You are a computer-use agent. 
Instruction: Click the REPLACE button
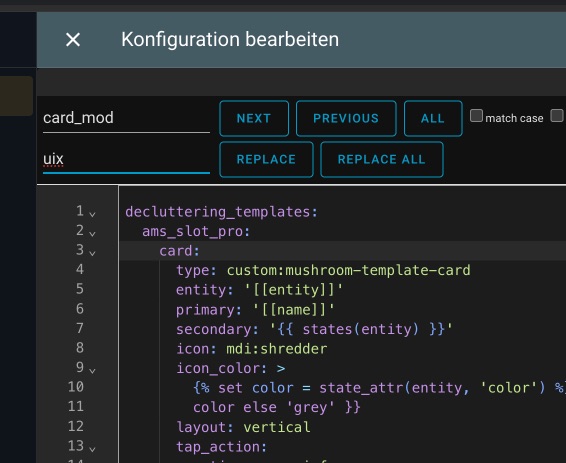point(266,160)
